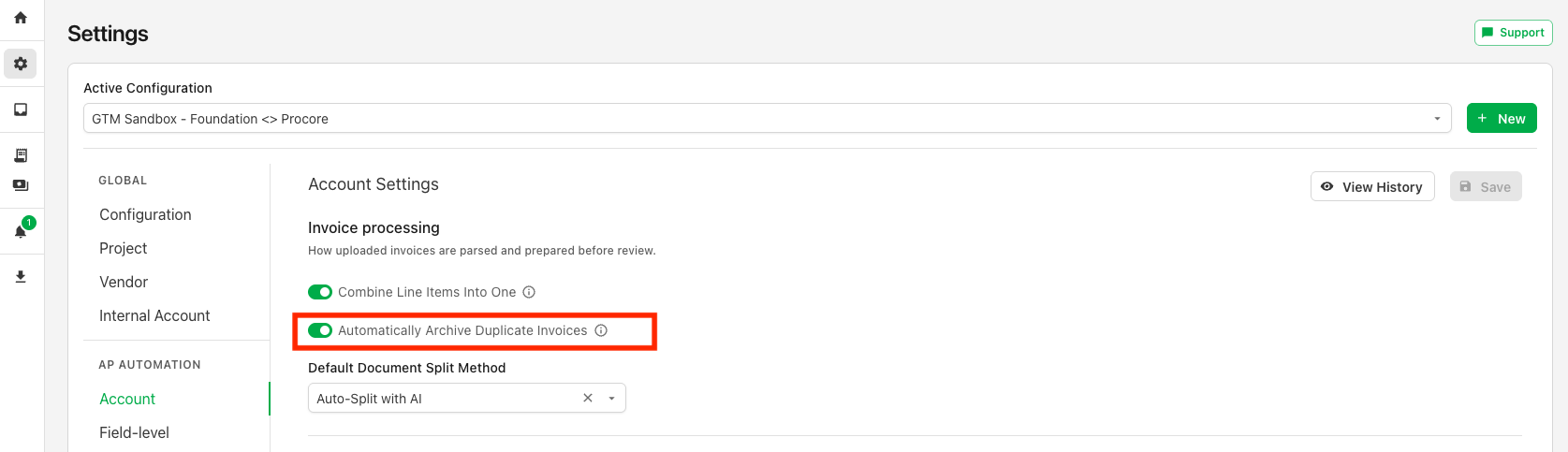Open the settings gear icon in sidebar
The image size is (1568, 452).
click(x=21, y=64)
